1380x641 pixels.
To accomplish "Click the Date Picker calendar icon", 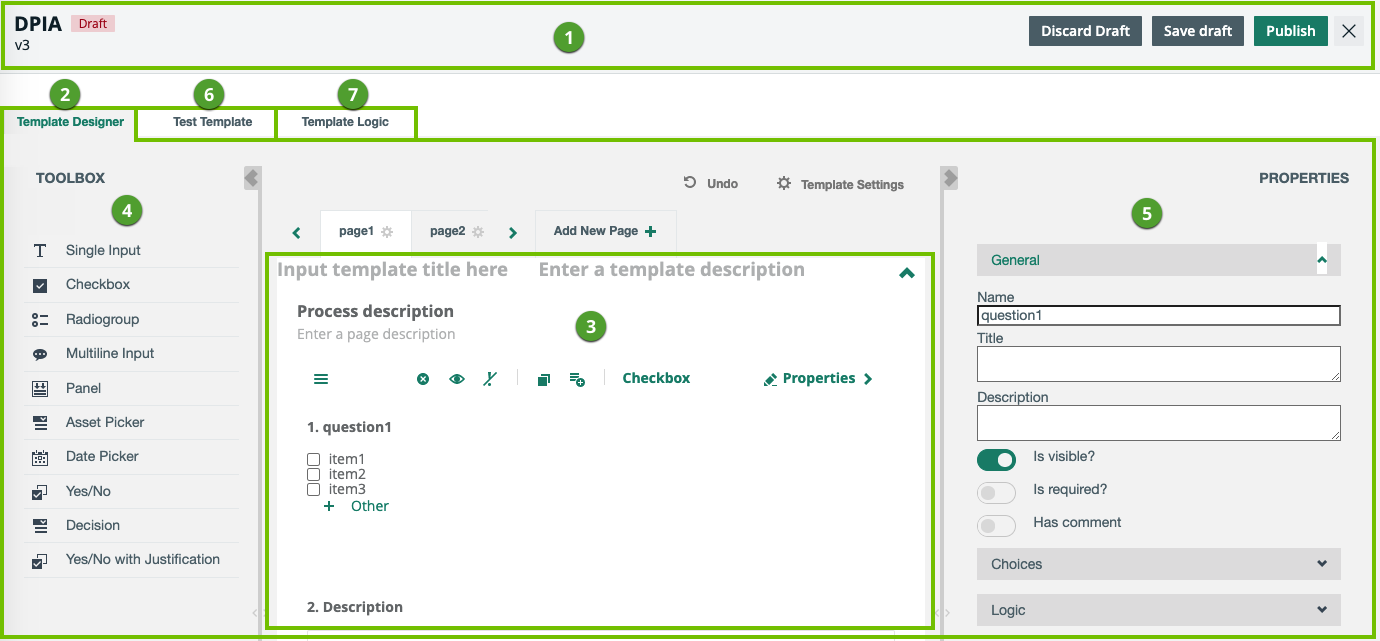I will coord(40,457).
